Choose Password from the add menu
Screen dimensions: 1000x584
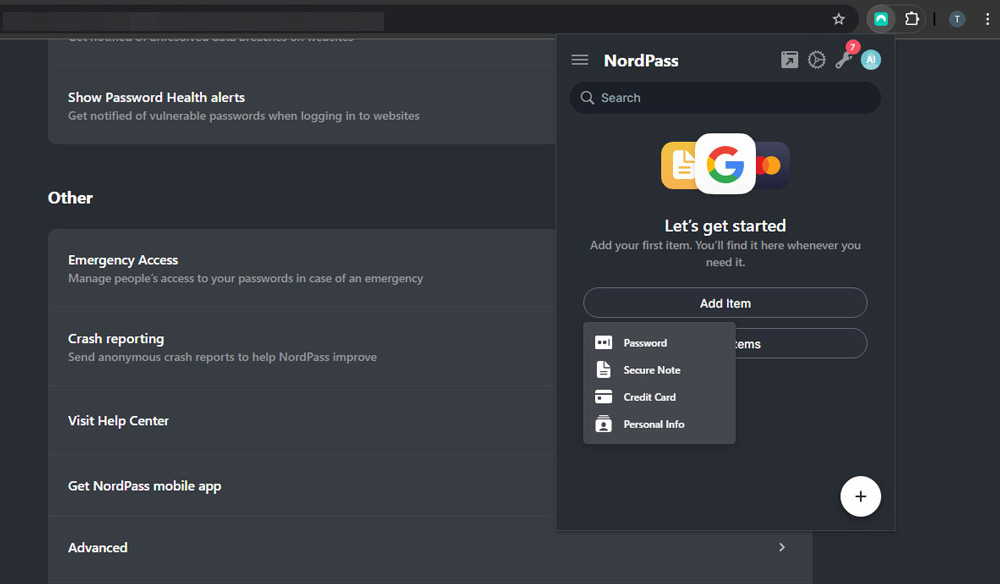(659, 343)
